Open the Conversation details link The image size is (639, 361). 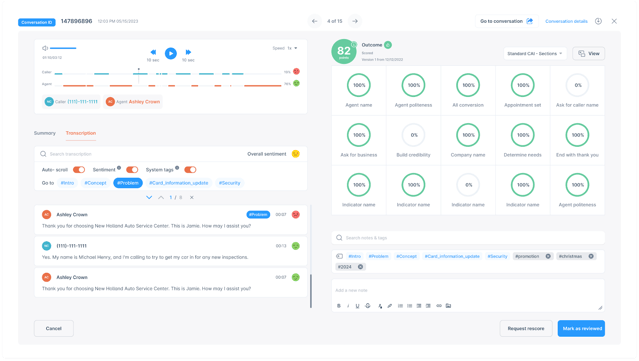click(x=566, y=21)
